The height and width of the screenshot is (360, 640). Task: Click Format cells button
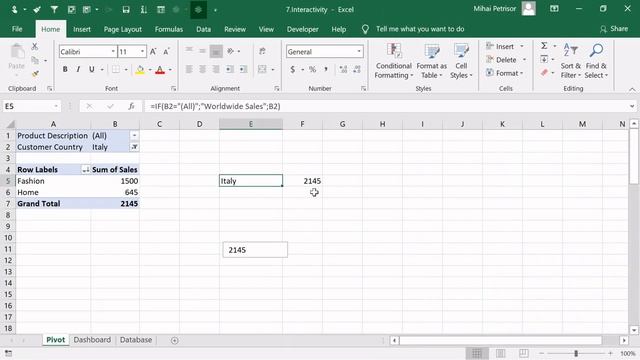click(x=505, y=73)
